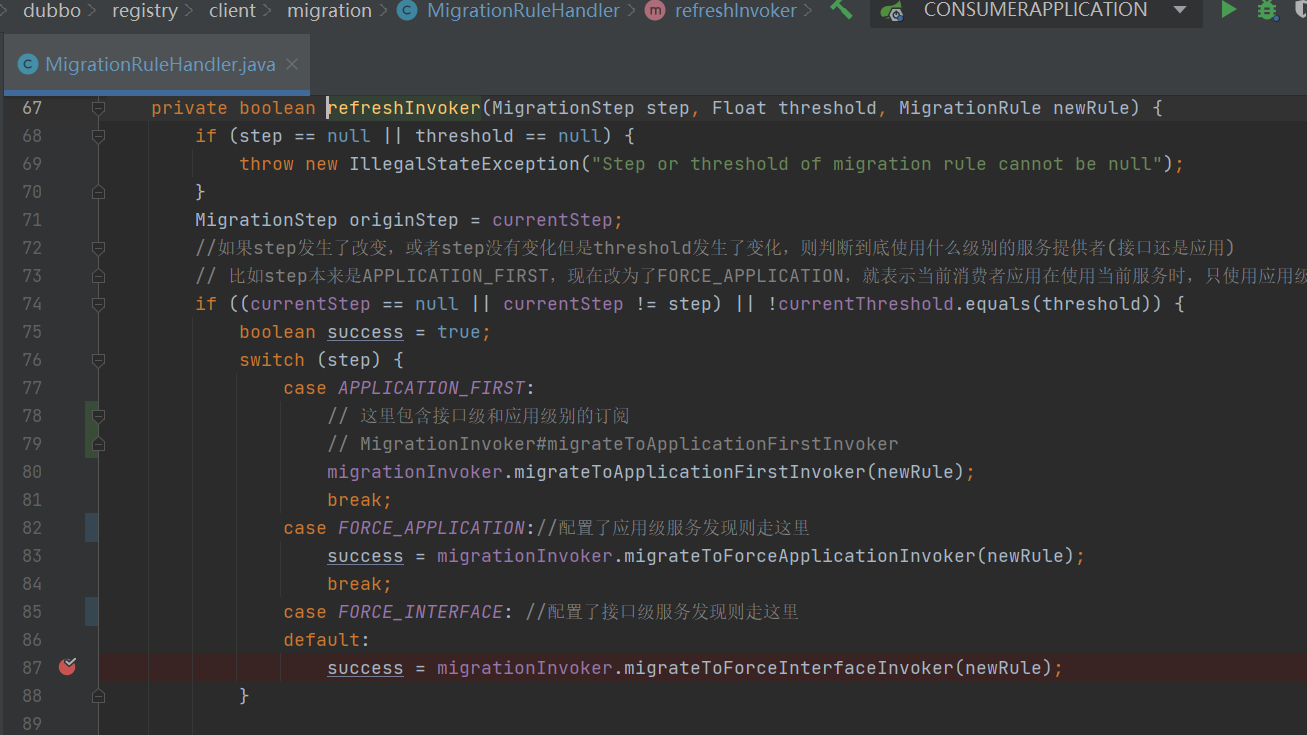
Task: Click the class icon before MigrationRuleHandler breadcrumb
Action: [x=407, y=11]
